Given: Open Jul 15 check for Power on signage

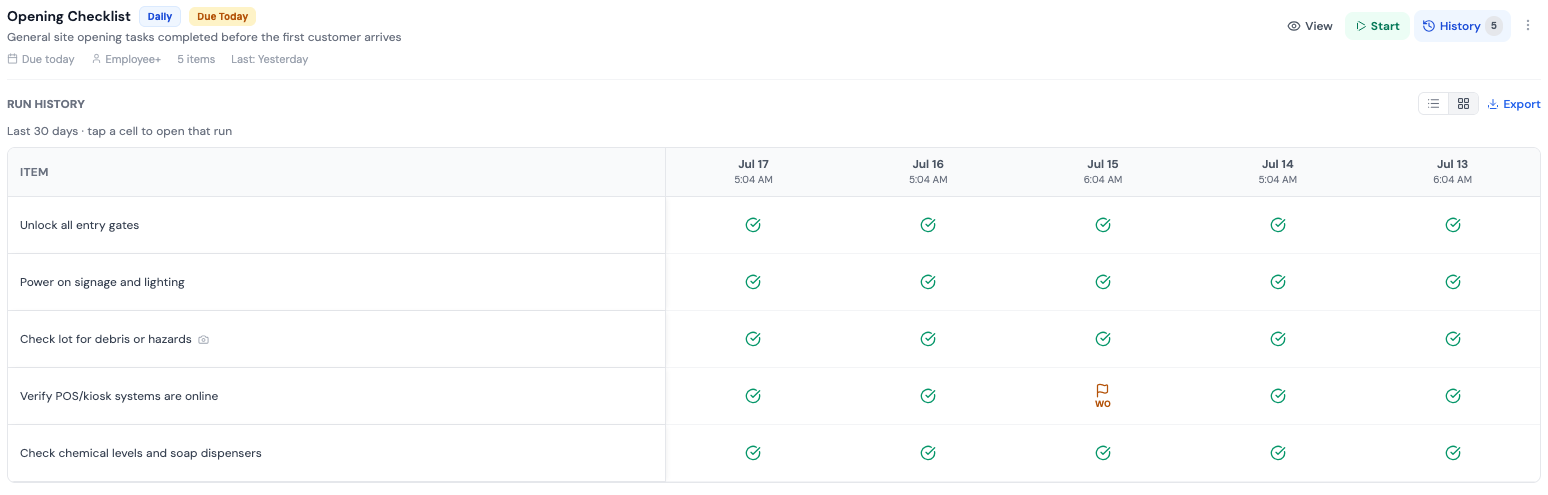Looking at the screenshot, I should pos(1103,282).
